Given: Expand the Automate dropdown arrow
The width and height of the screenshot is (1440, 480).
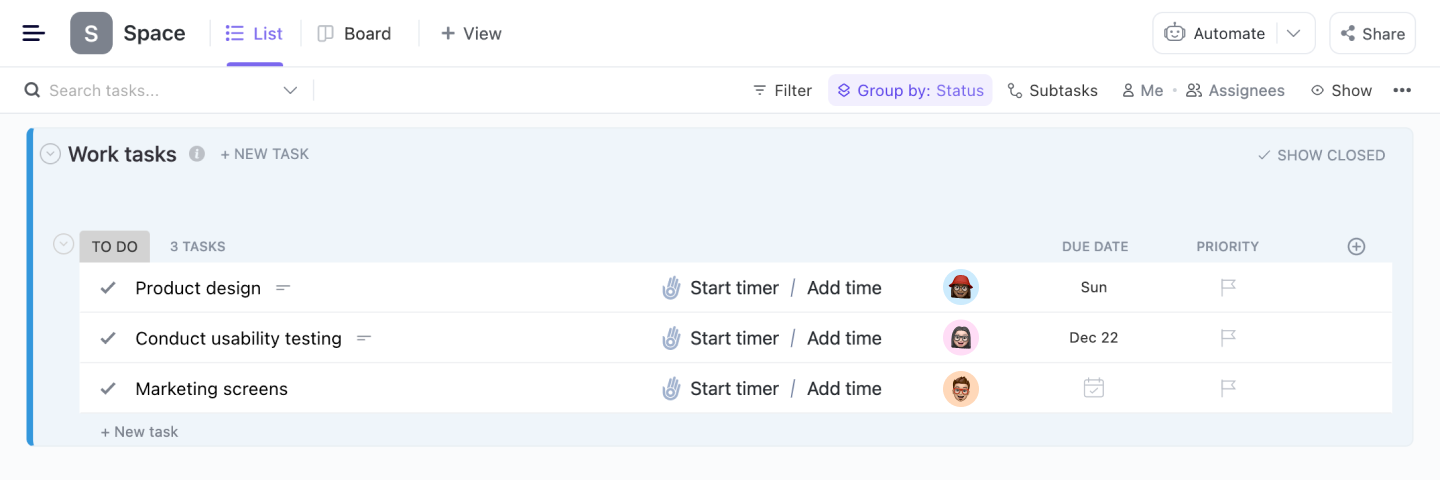Looking at the screenshot, I should point(1293,33).
